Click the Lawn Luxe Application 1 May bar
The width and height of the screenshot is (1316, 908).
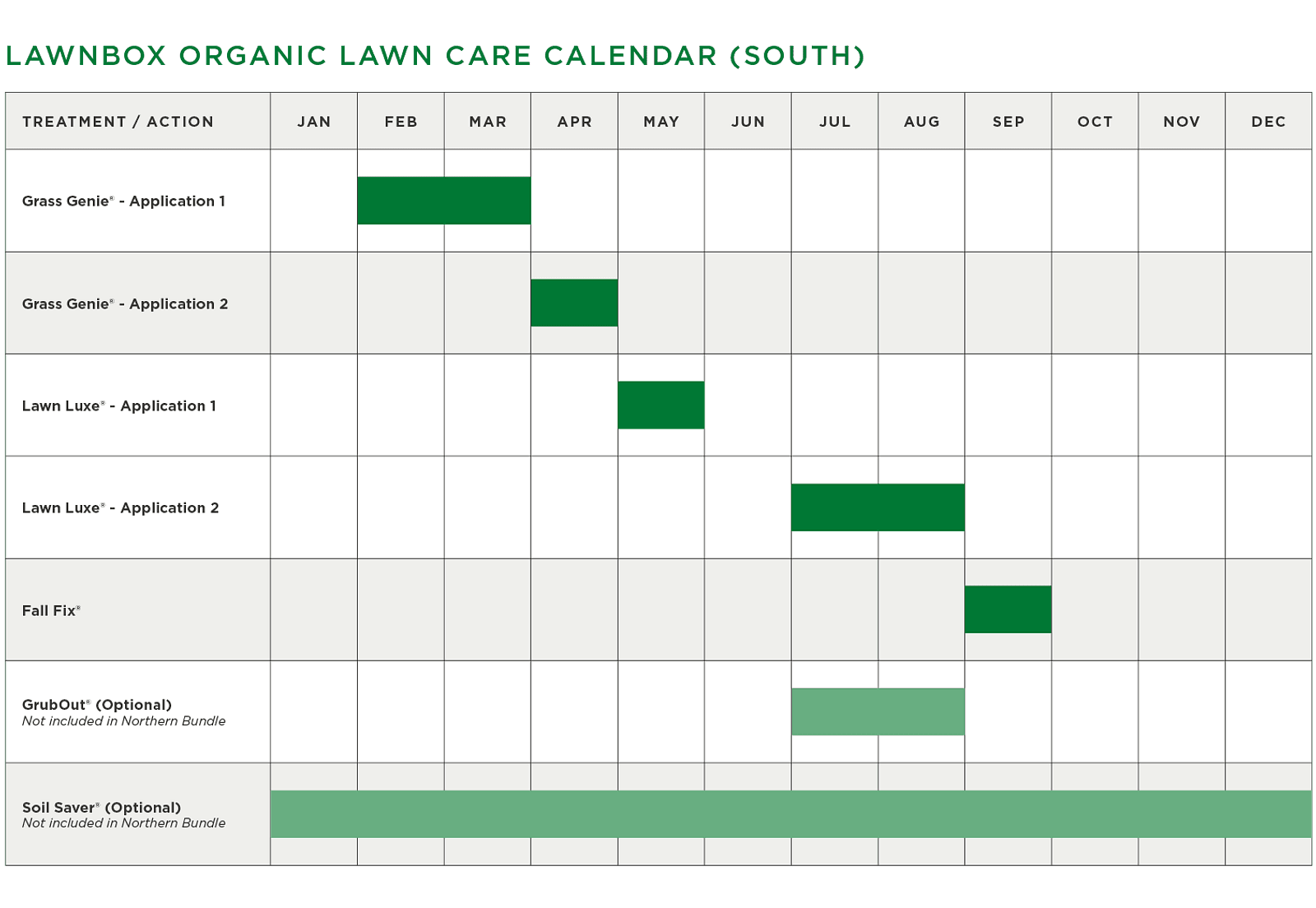coord(661,405)
